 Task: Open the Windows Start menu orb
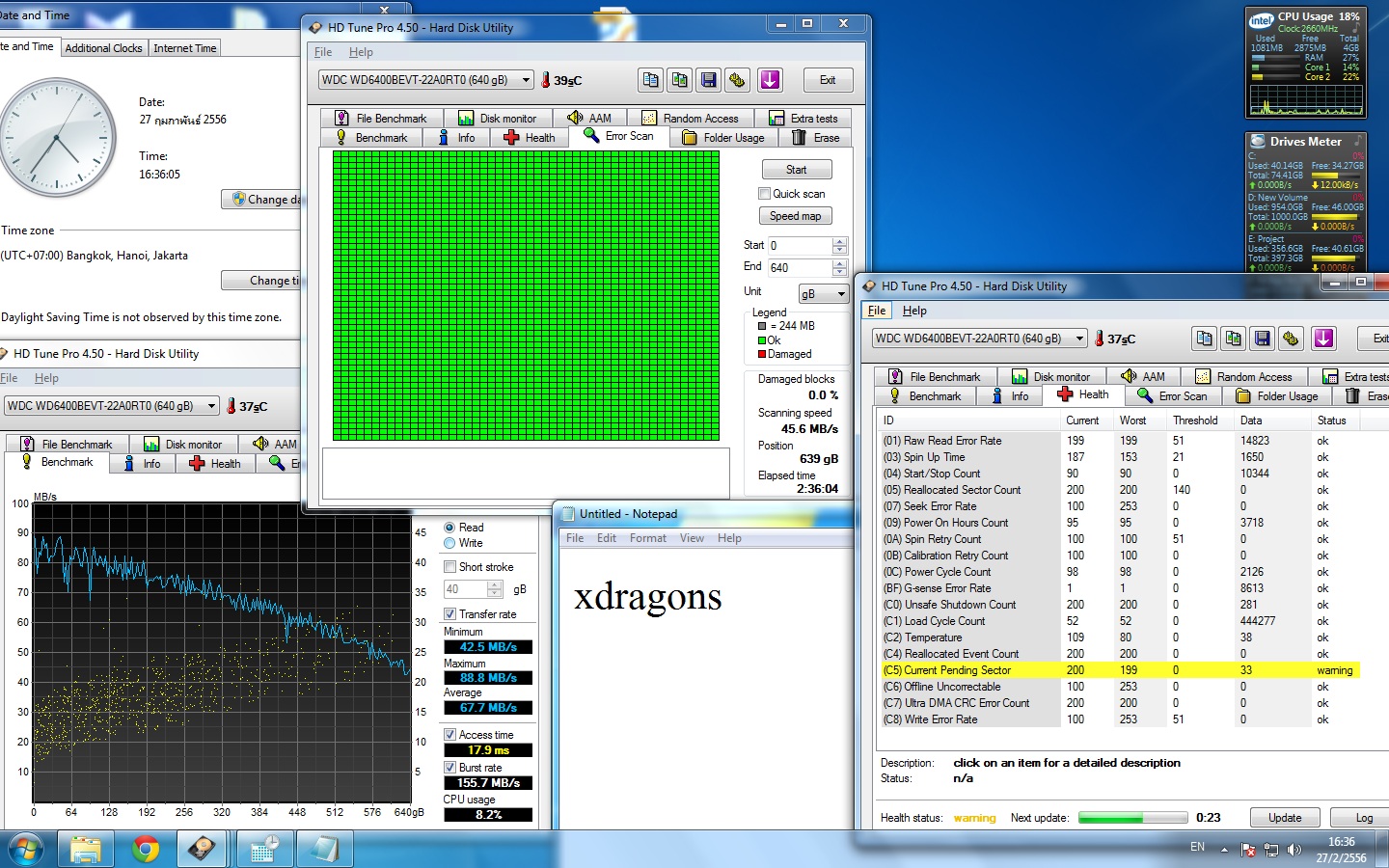(x=25, y=850)
